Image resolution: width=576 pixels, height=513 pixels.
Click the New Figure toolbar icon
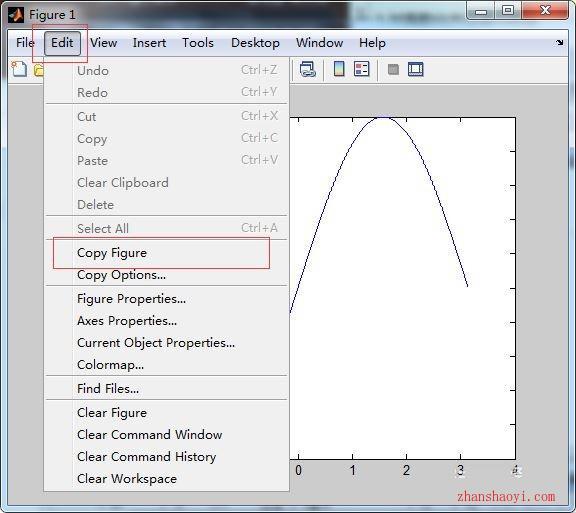tap(19, 69)
